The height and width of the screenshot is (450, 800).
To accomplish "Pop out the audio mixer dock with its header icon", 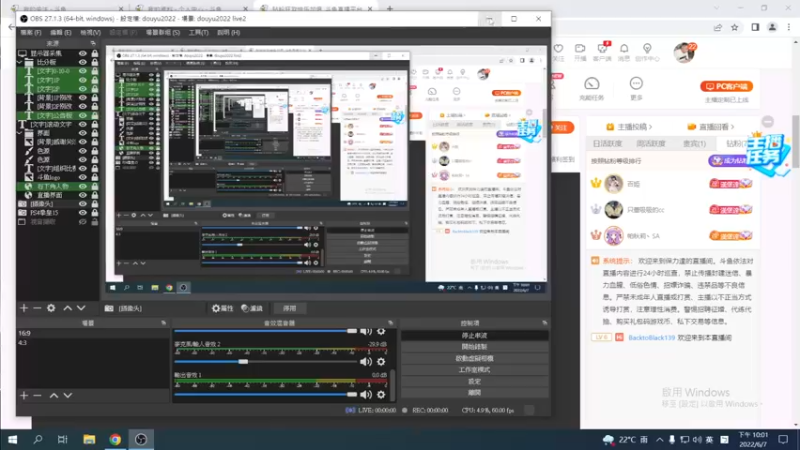I will (x=390, y=323).
